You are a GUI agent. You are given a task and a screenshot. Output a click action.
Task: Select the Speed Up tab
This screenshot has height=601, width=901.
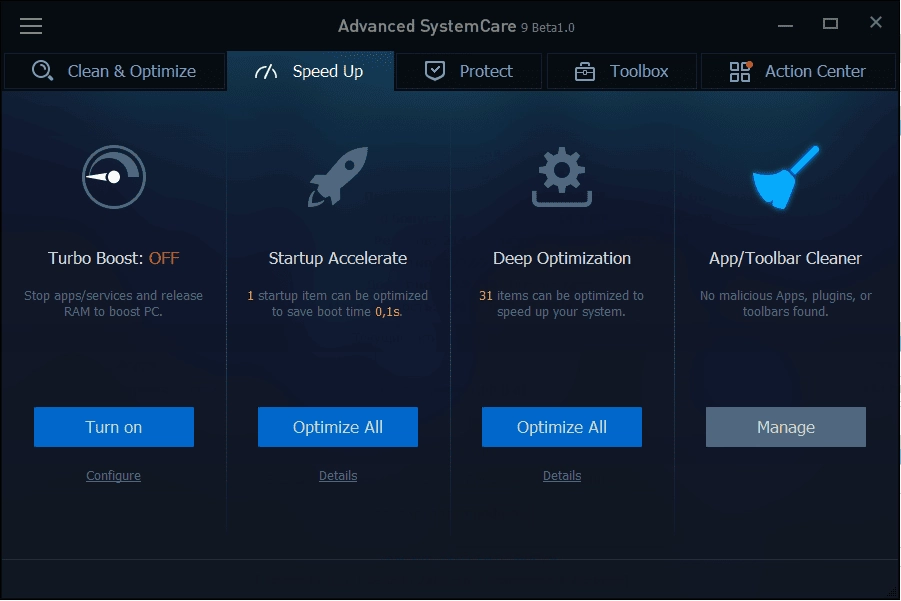click(310, 71)
